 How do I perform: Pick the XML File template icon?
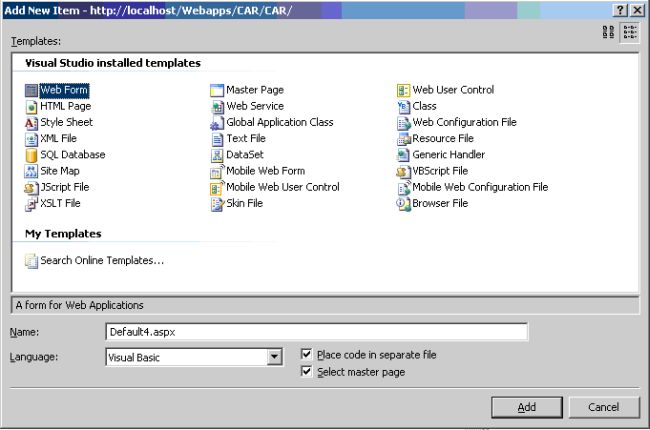tap(31, 139)
